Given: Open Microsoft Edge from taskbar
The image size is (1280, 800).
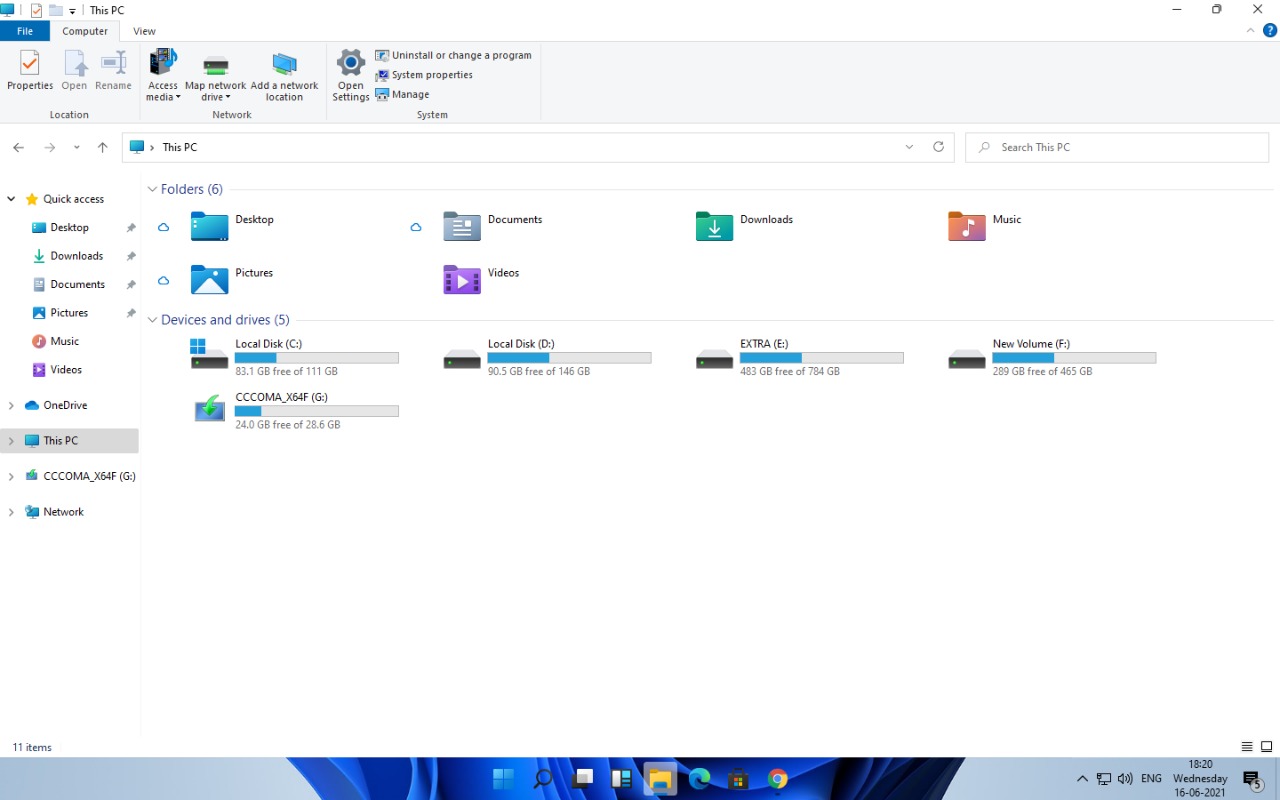Looking at the screenshot, I should tap(699, 779).
